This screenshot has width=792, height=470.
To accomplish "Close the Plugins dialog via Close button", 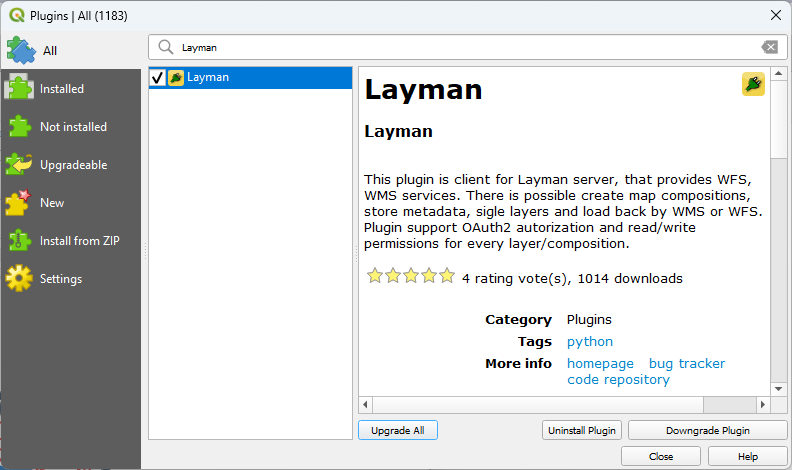I will click(661, 456).
